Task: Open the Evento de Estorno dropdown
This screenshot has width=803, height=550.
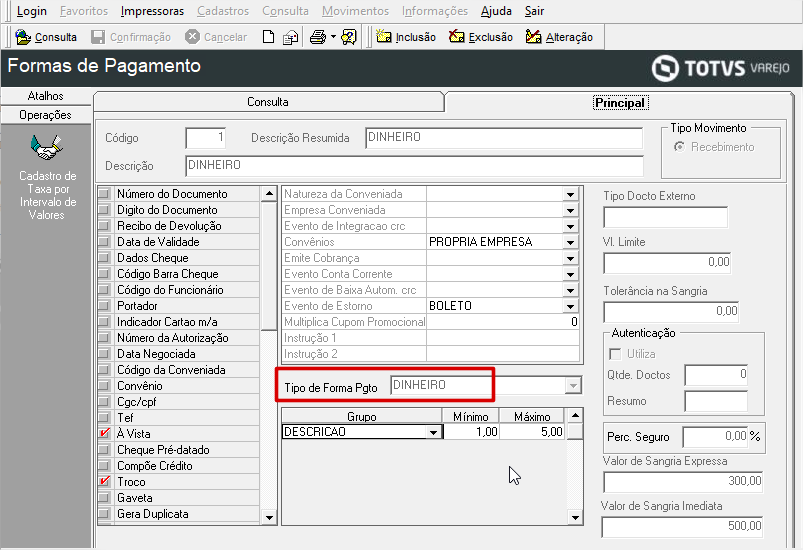Action: (x=570, y=306)
